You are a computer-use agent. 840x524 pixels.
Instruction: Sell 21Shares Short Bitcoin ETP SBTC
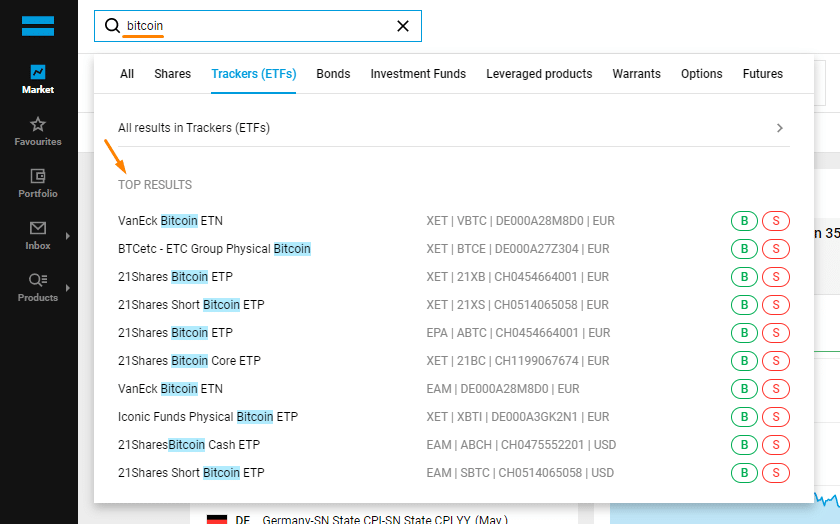click(x=776, y=473)
